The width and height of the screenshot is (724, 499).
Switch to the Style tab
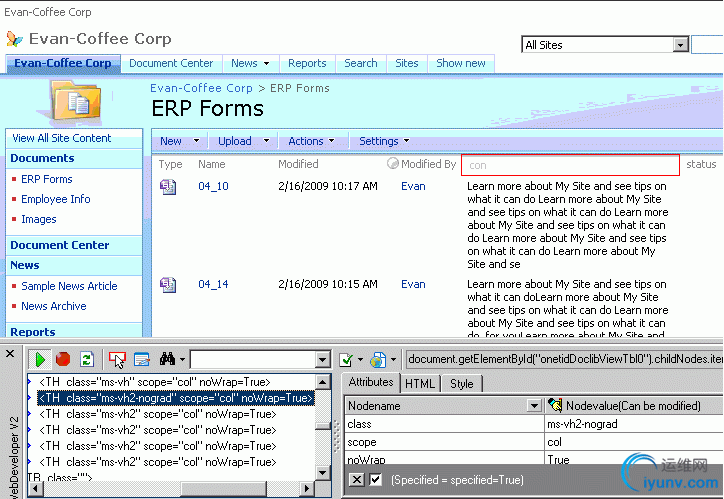[x=461, y=384]
